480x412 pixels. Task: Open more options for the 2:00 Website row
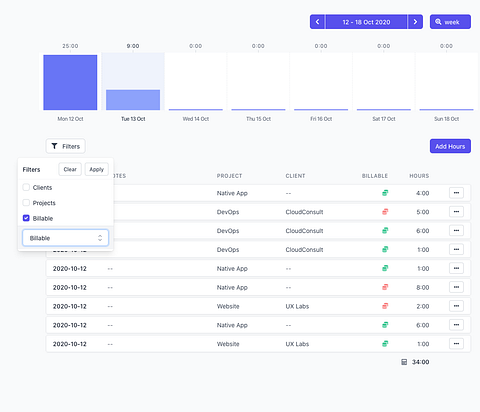pos(456,306)
